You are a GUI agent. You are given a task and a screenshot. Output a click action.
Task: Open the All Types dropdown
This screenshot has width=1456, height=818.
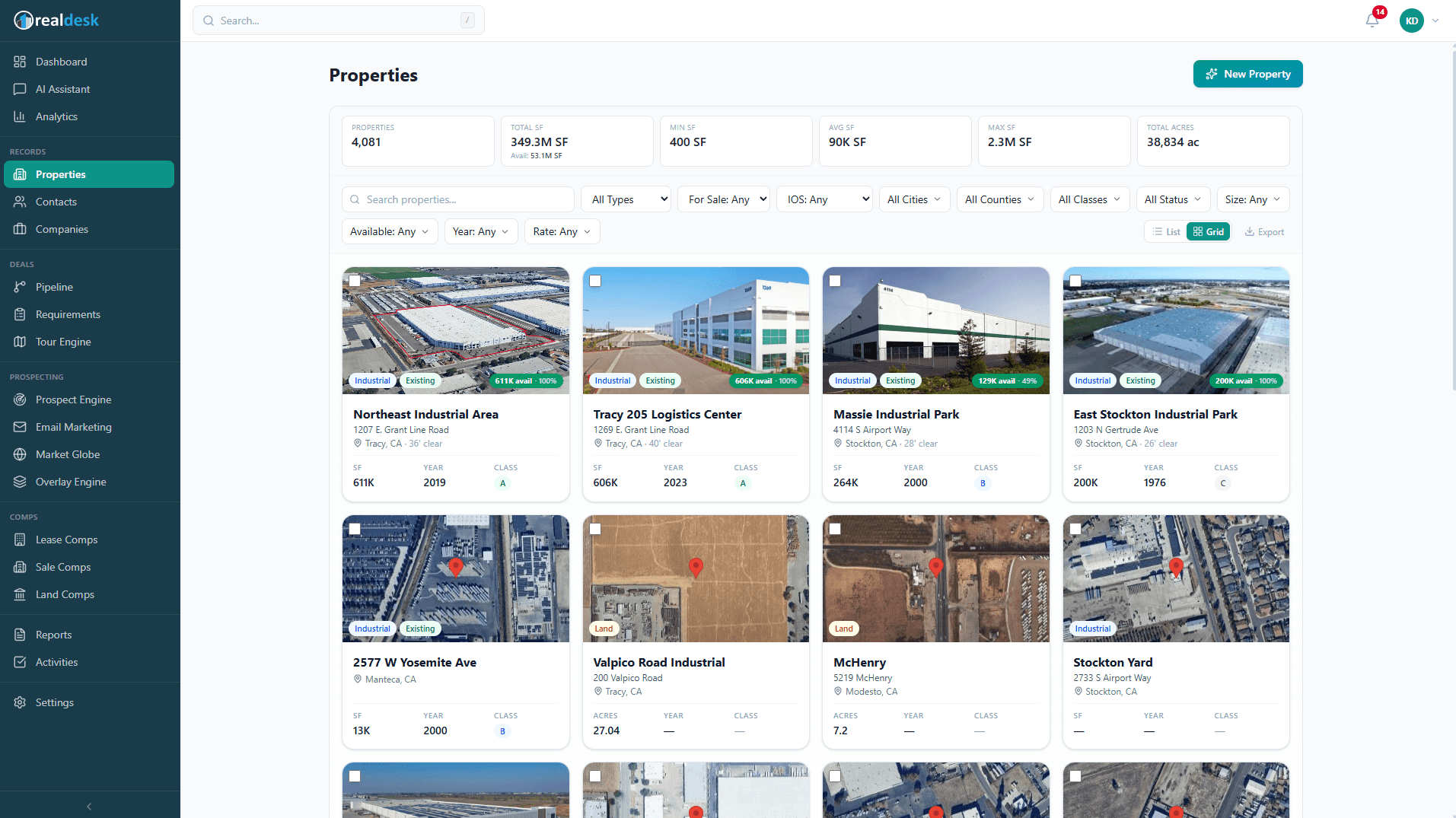pyautogui.click(x=626, y=199)
